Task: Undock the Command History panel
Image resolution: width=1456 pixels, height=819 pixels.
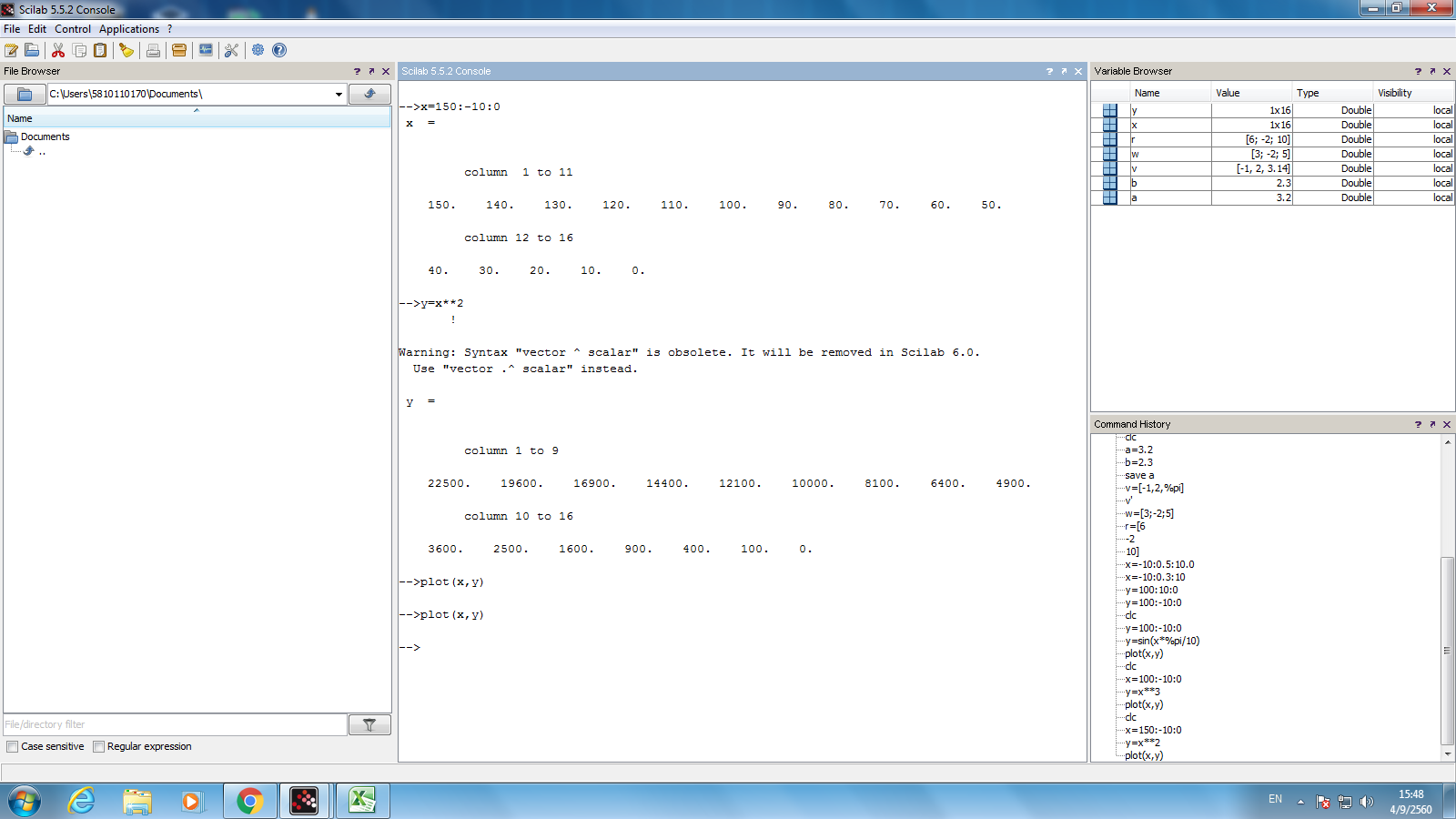Action: 1432,424
